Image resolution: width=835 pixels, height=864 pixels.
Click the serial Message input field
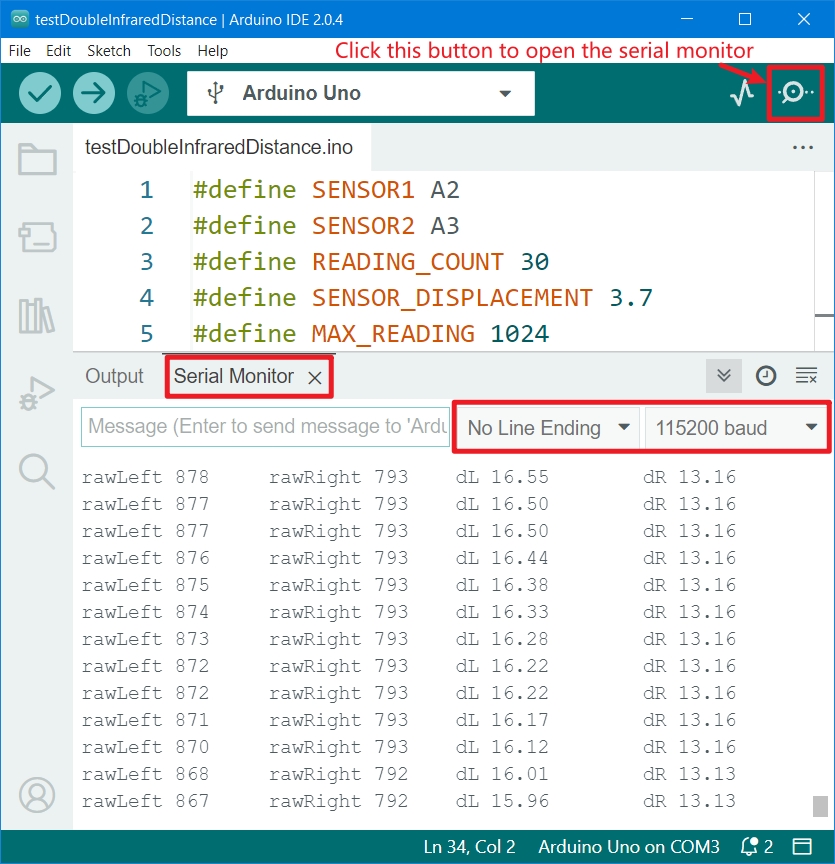[265, 427]
